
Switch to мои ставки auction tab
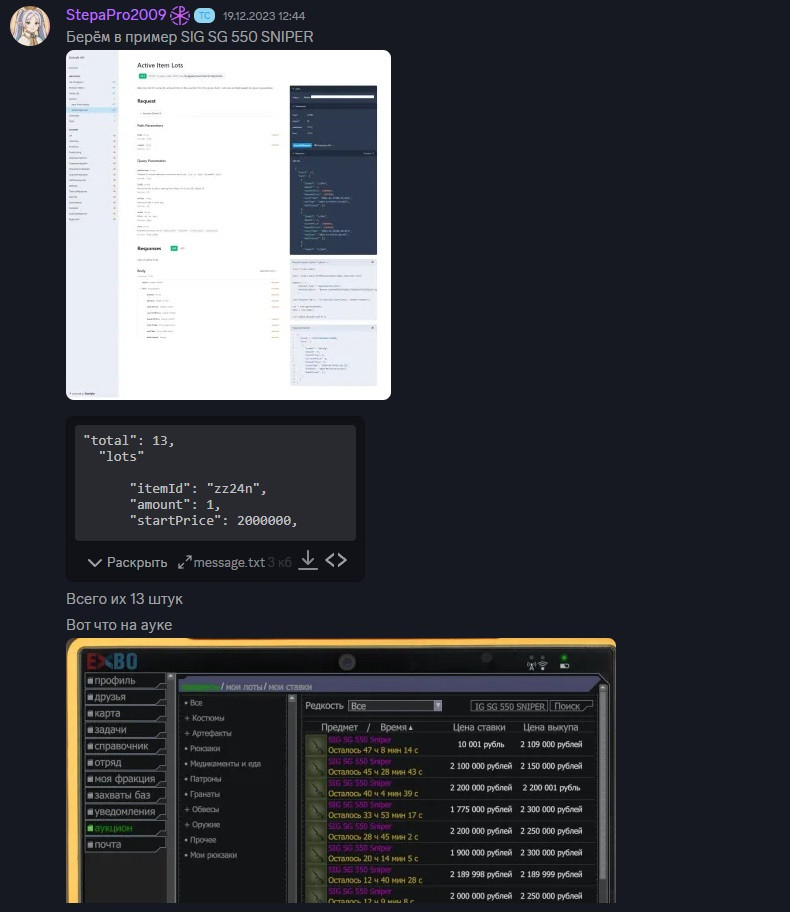click(x=290, y=687)
